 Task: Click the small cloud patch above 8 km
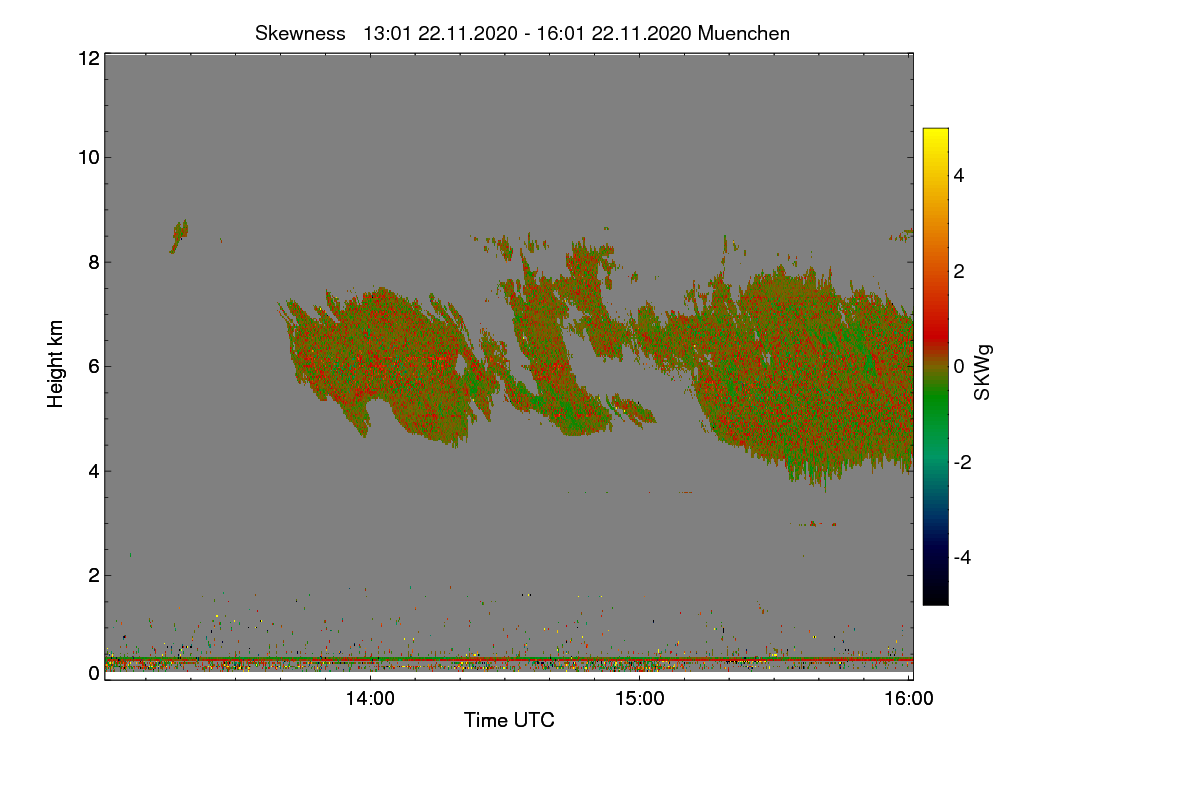pos(179,237)
